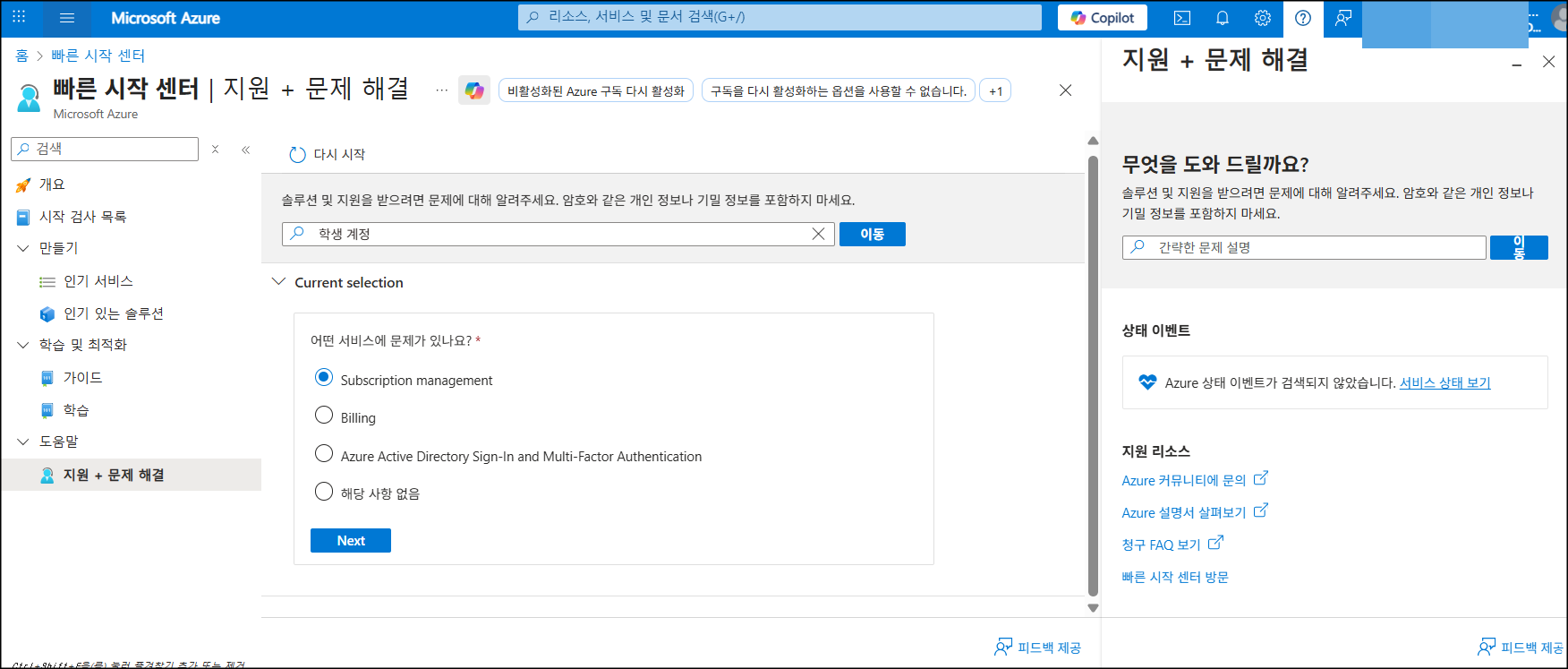Click the Microsoft Azure logo text
Screen dimensions: 1568x669
(166, 18)
